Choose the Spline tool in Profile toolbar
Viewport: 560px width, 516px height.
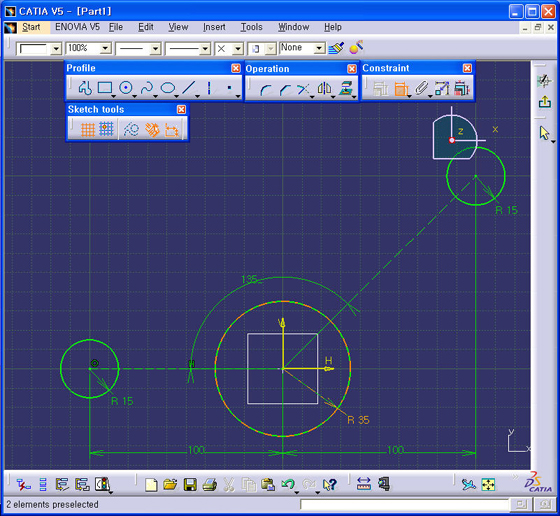tap(147, 88)
